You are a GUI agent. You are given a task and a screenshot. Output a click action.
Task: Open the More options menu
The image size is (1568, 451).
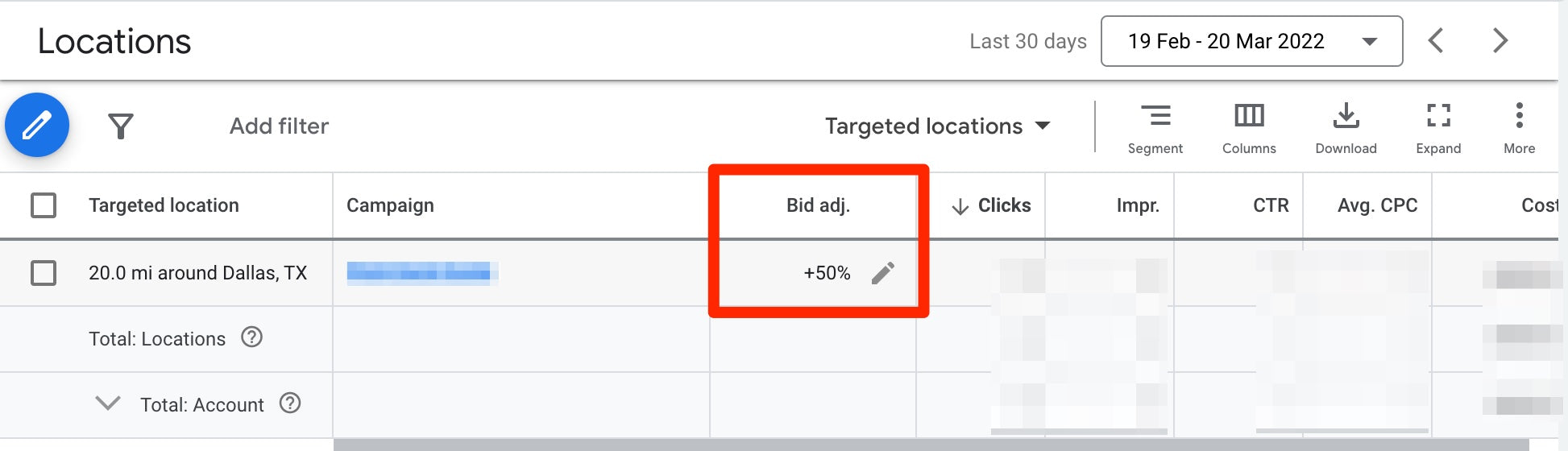[x=1519, y=128]
